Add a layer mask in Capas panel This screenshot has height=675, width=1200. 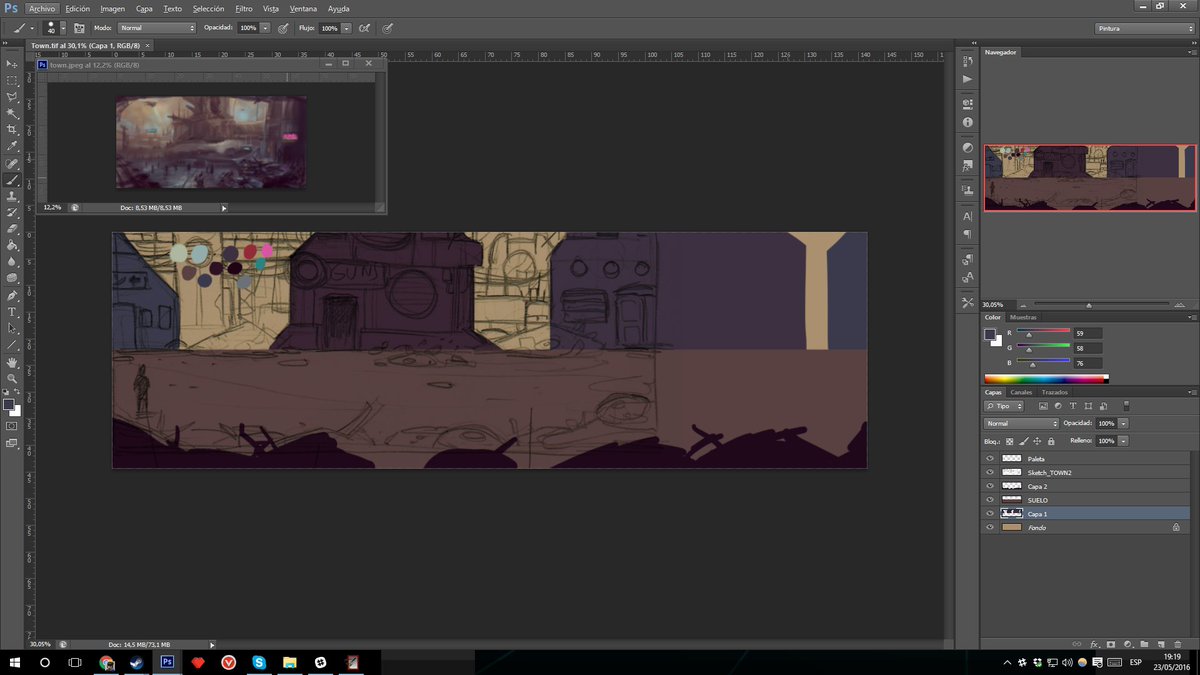pyautogui.click(x=1111, y=644)
